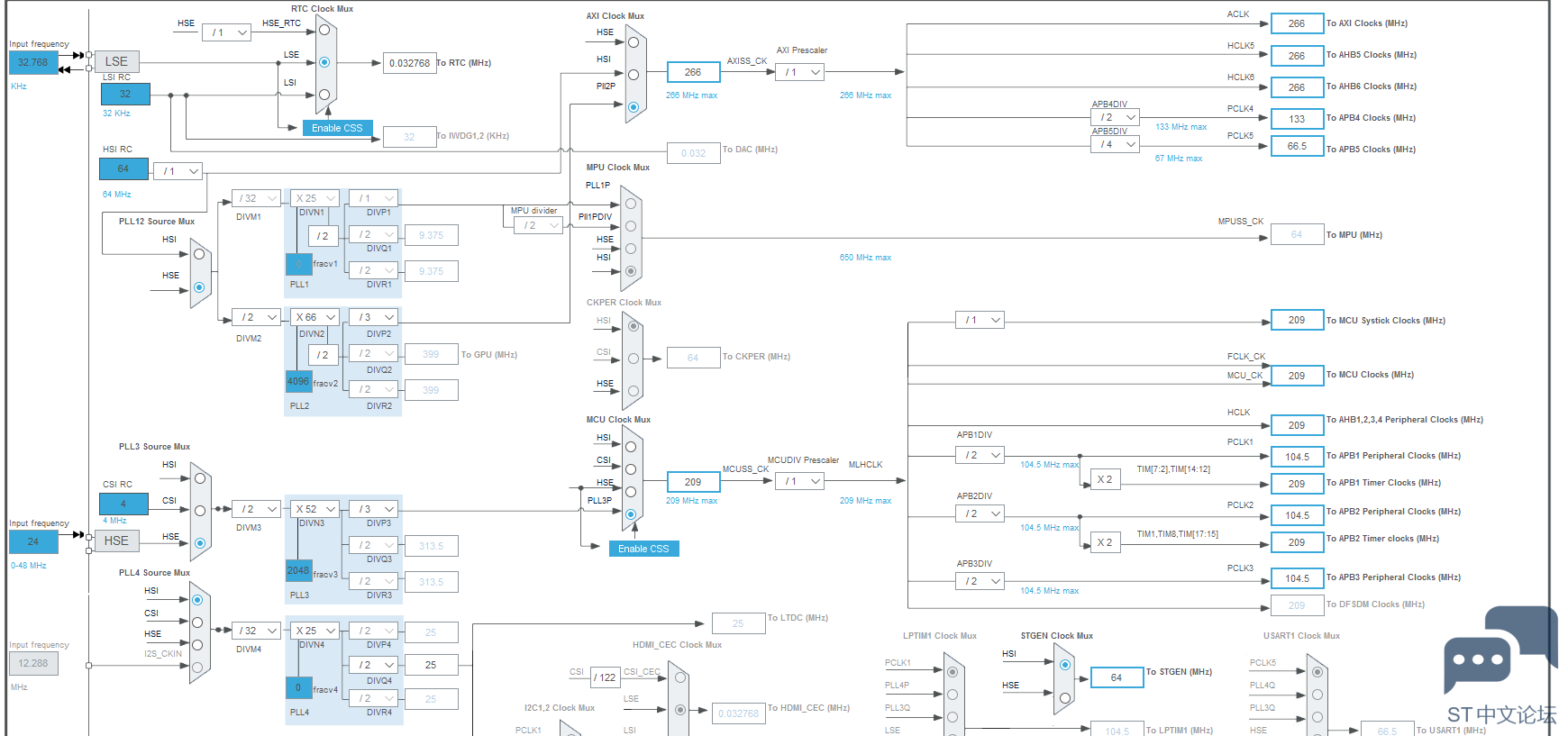Open the DIVM4 divider dropdown
Image resolution: width=1568 pixels, height=736 pixels.
click(x=257, y=631)
